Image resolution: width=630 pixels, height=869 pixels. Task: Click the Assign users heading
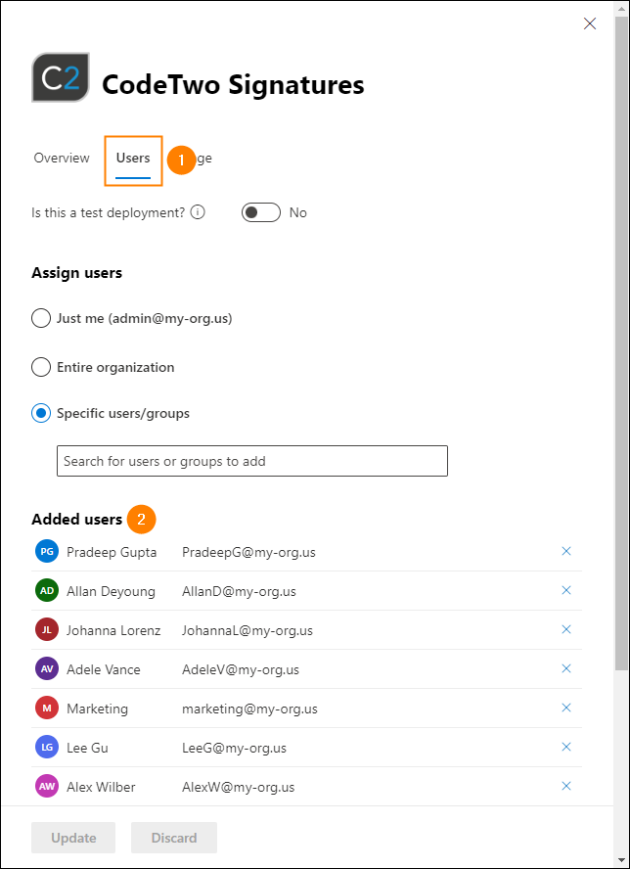[76, 273]
